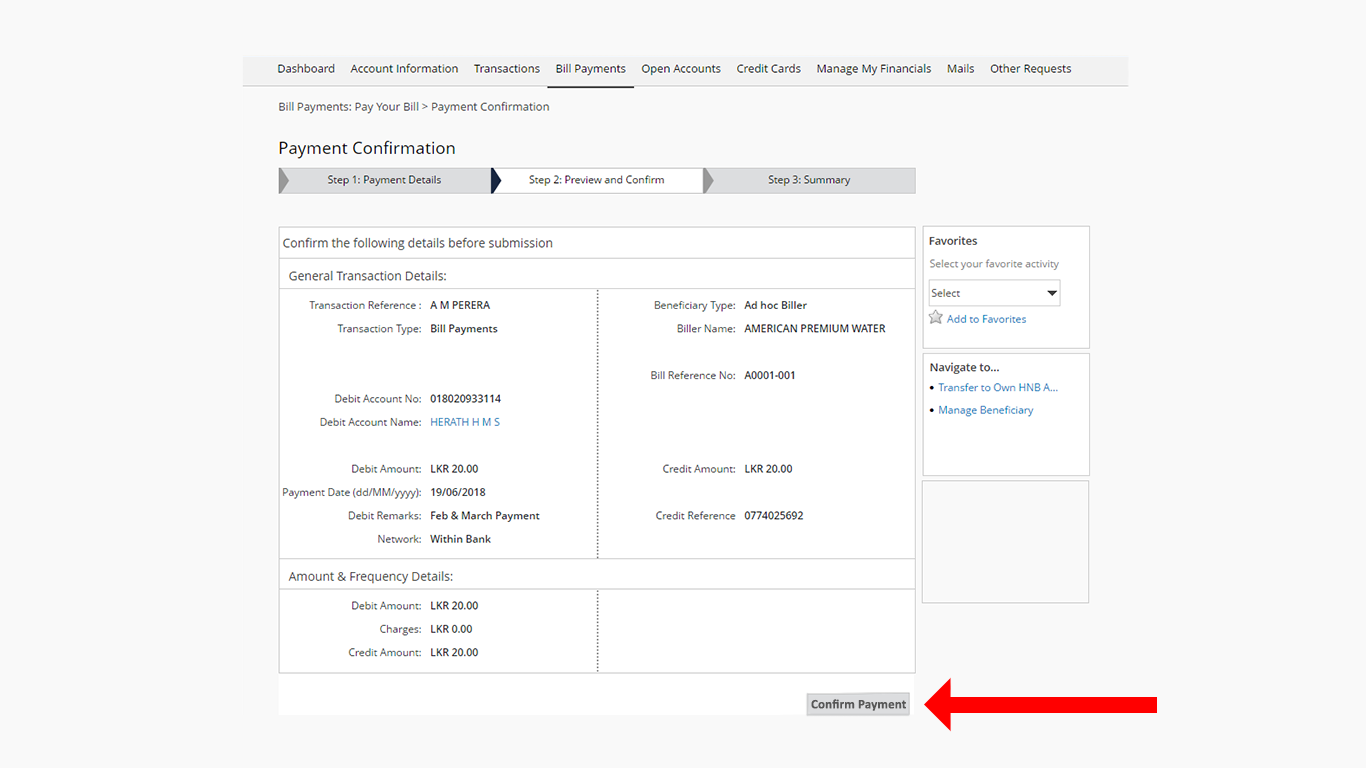1366x768 pixels.
Task: Click the General Transaction Details header
Action: (x=367, y=276)
